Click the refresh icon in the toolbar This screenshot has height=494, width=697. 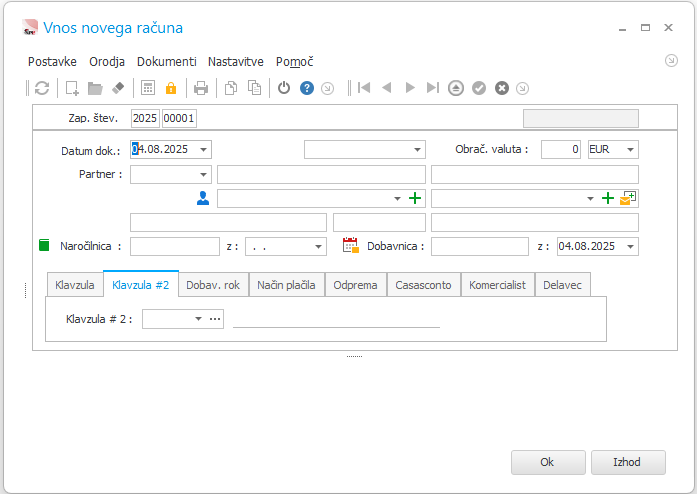[x=42, y=88]
